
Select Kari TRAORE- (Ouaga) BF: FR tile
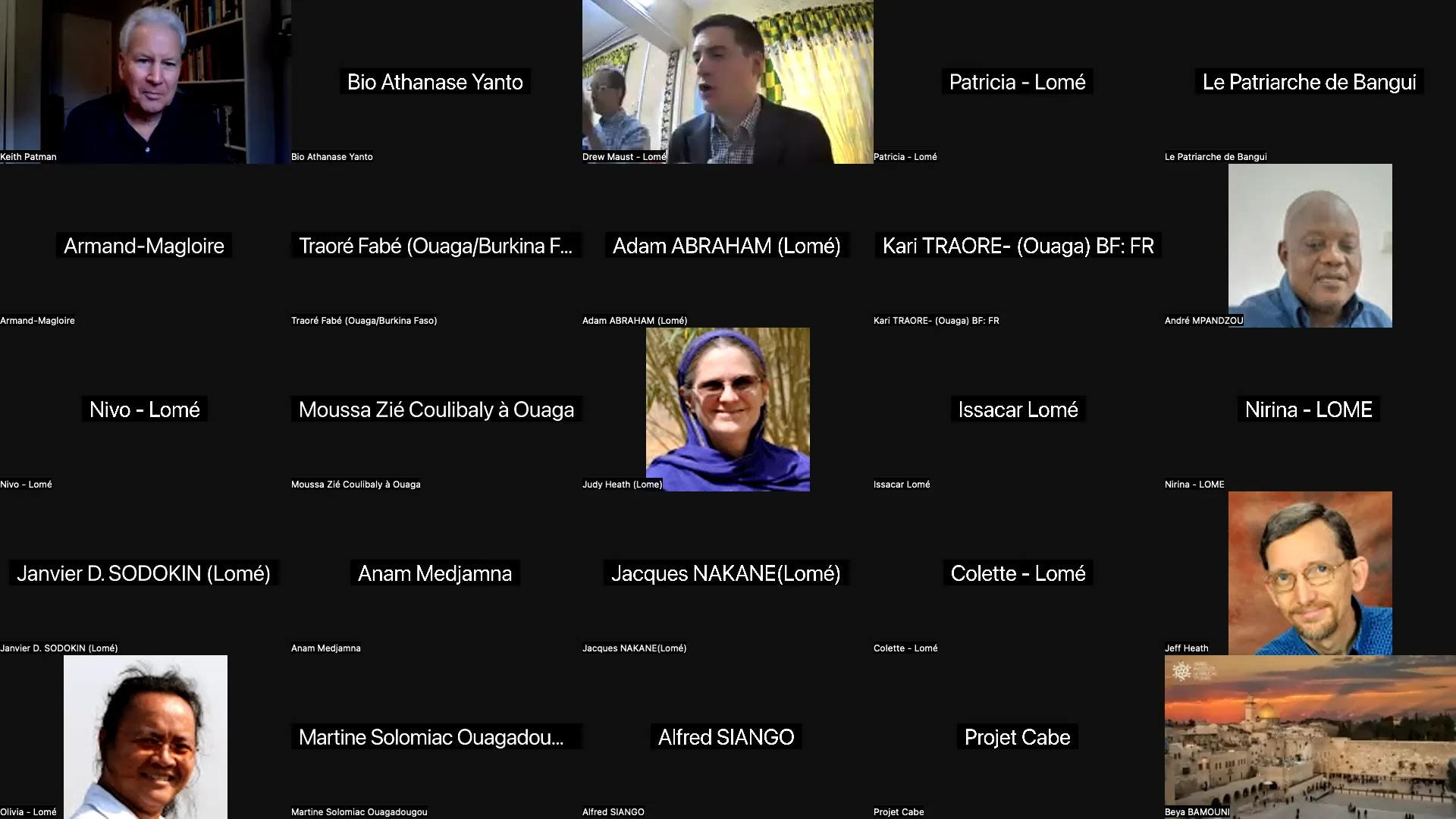pyautogui.click(x=1019, y=246)
